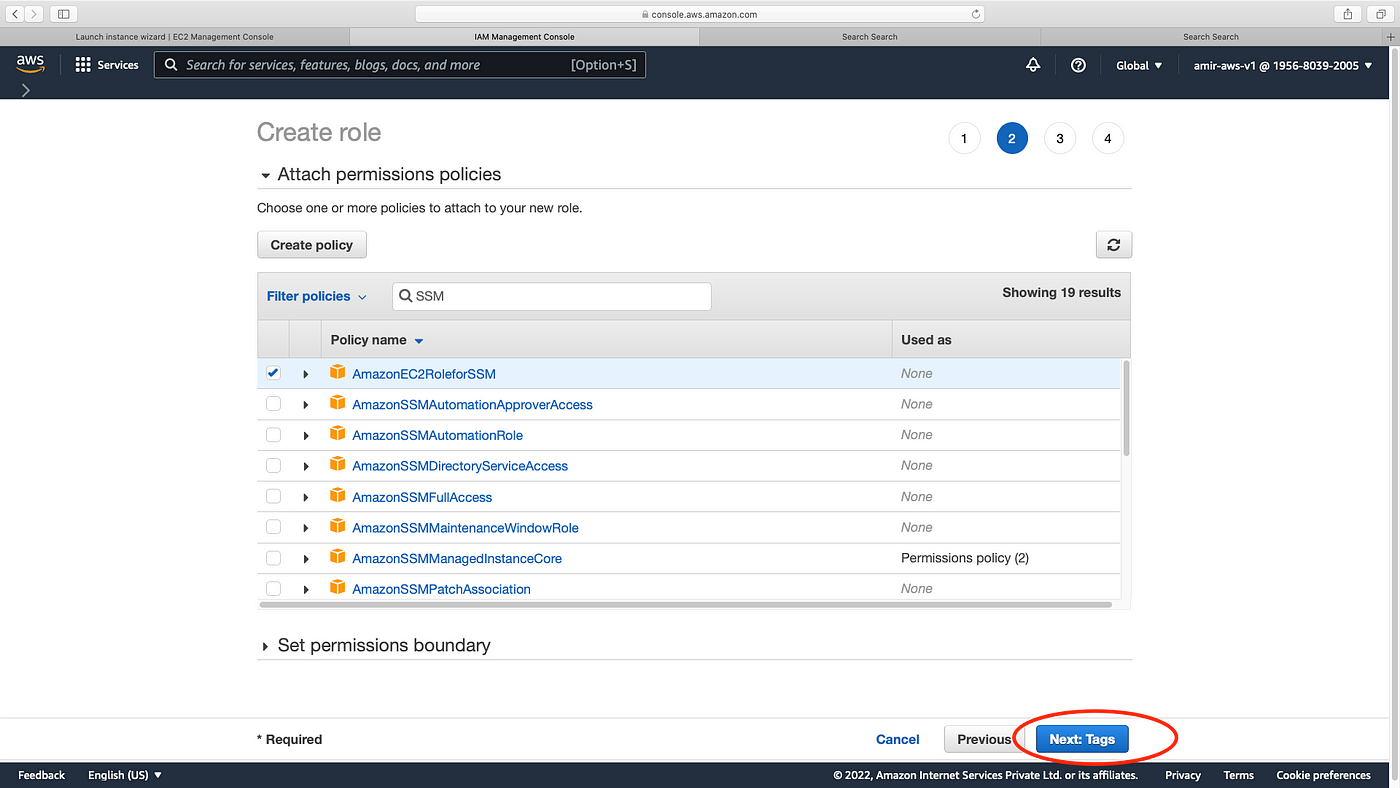The image size is (1400, 788).
Task: Click the Safari back arrow
Action: (x=15, y=14)
